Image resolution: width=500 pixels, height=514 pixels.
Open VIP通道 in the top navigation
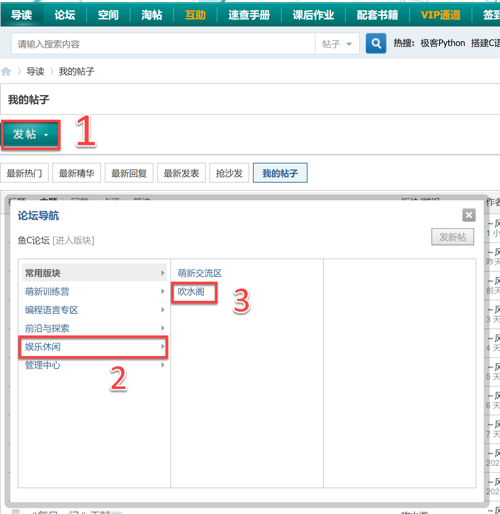(x=441, y=15)
